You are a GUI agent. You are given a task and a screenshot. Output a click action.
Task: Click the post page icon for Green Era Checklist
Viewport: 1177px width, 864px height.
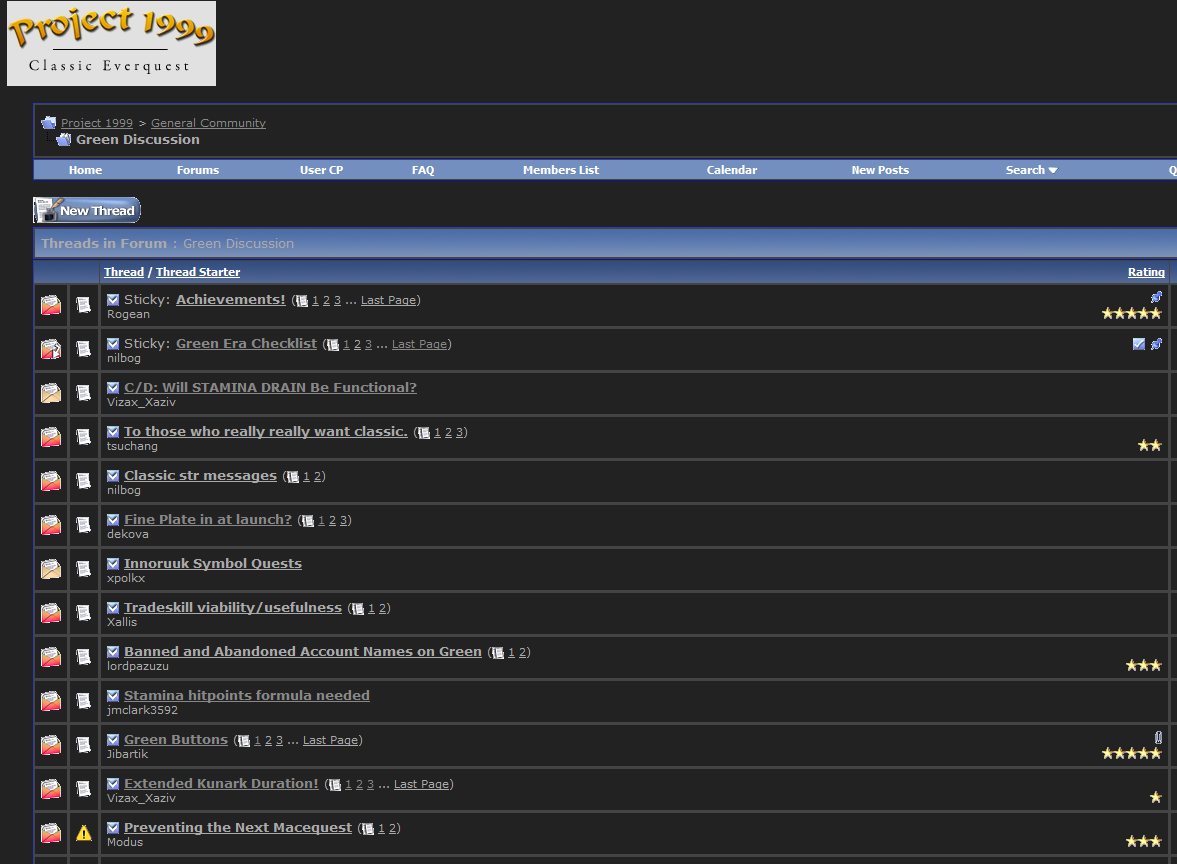click(83, 349)
